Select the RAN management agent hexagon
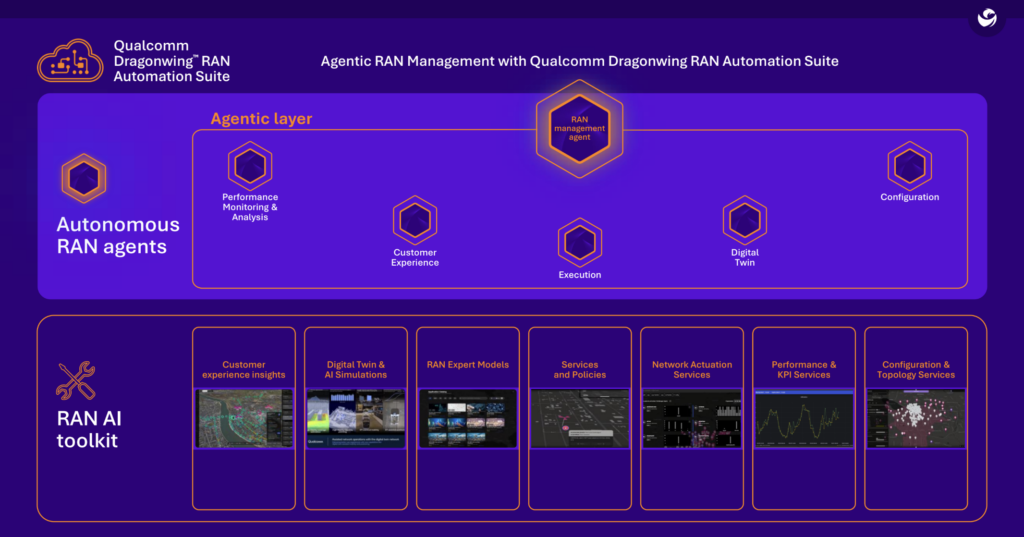Image resolution: width=1024 pixels, height=537 pixels. point(579,128)
